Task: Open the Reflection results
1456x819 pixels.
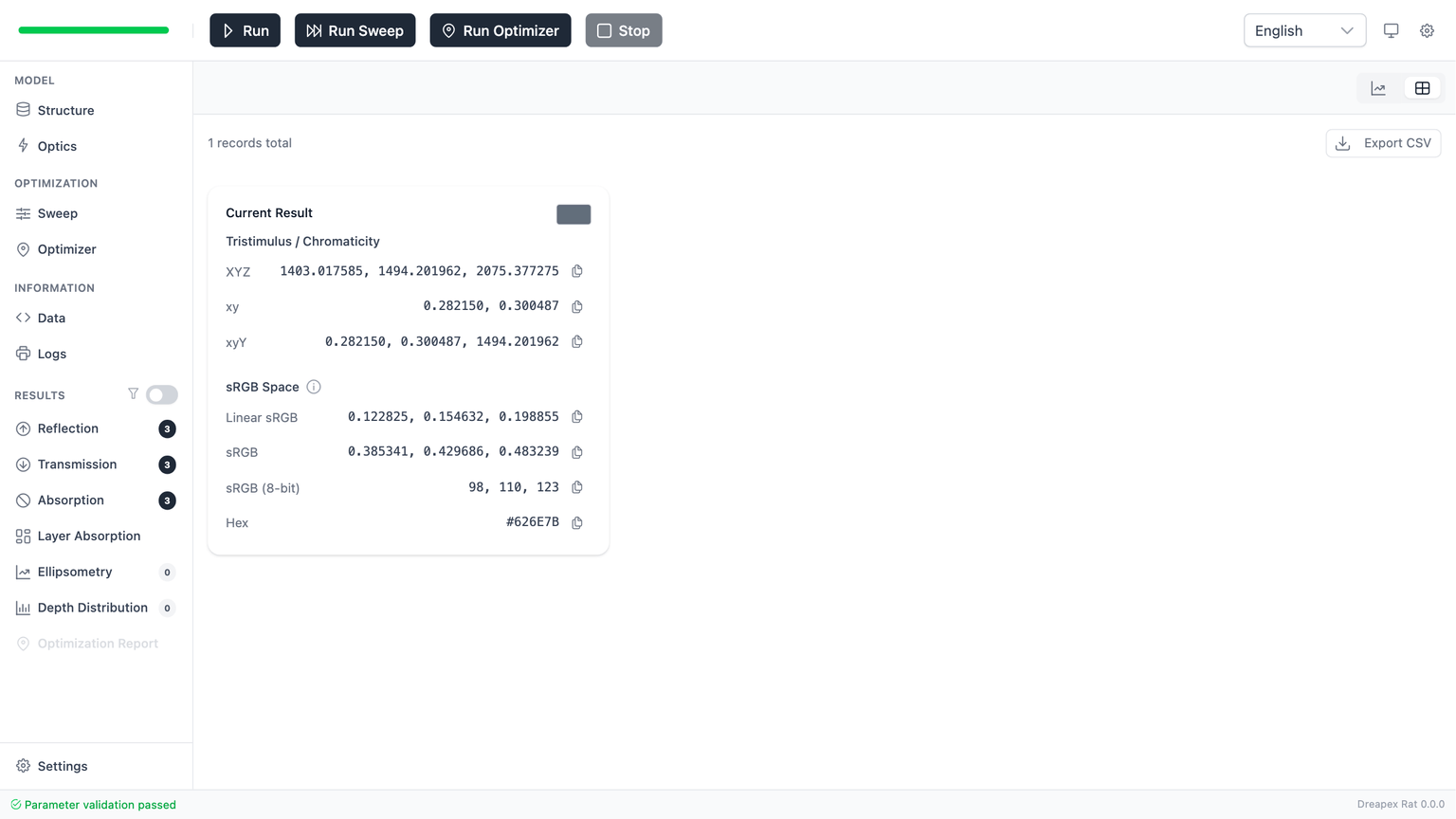Action: pos(68,428)
